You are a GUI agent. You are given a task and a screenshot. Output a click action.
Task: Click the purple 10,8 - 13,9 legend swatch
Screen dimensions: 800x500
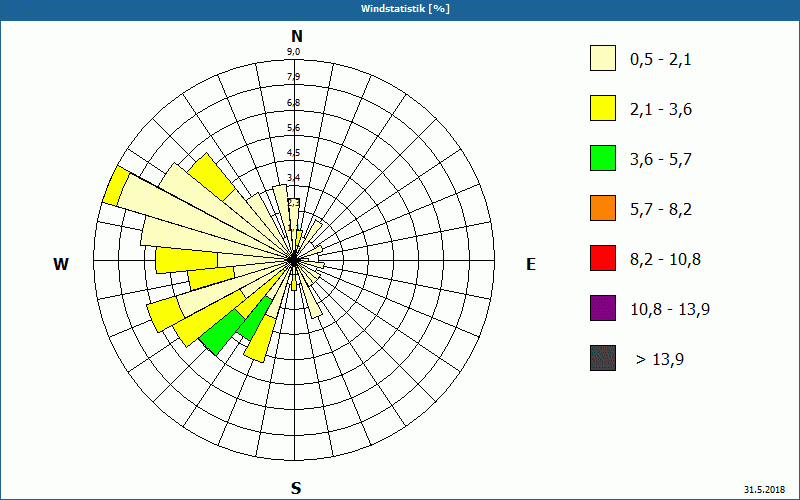[603, 308]
